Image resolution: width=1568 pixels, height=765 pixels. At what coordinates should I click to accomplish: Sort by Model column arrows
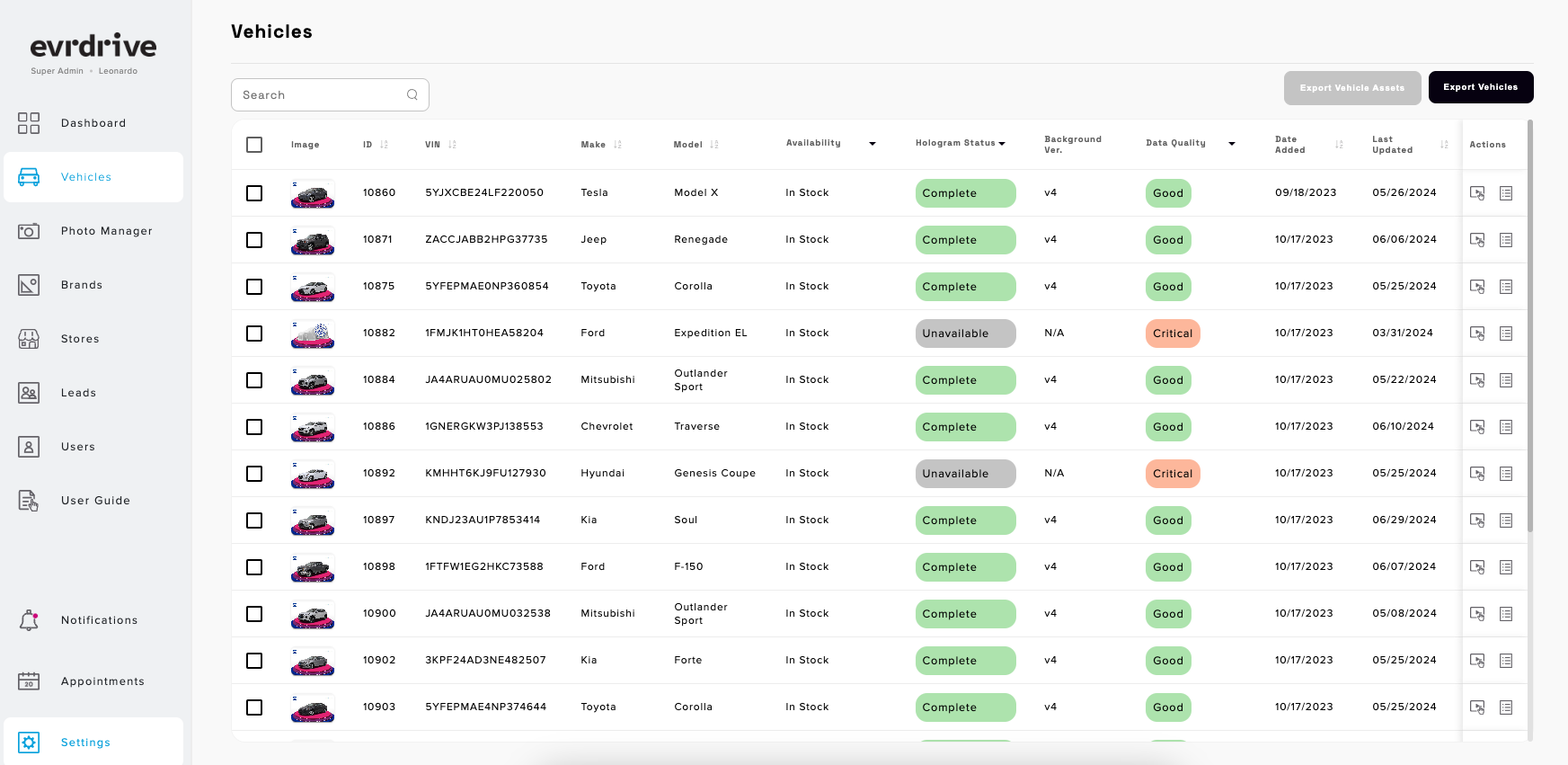714,145
